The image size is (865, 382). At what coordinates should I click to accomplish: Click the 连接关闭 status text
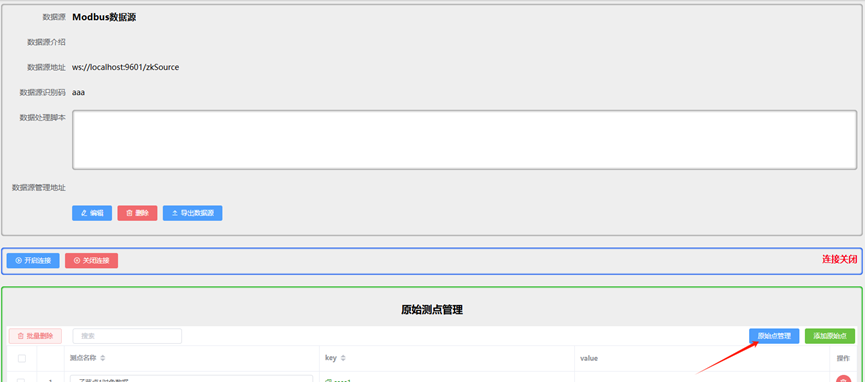click(x=840, y=259)
